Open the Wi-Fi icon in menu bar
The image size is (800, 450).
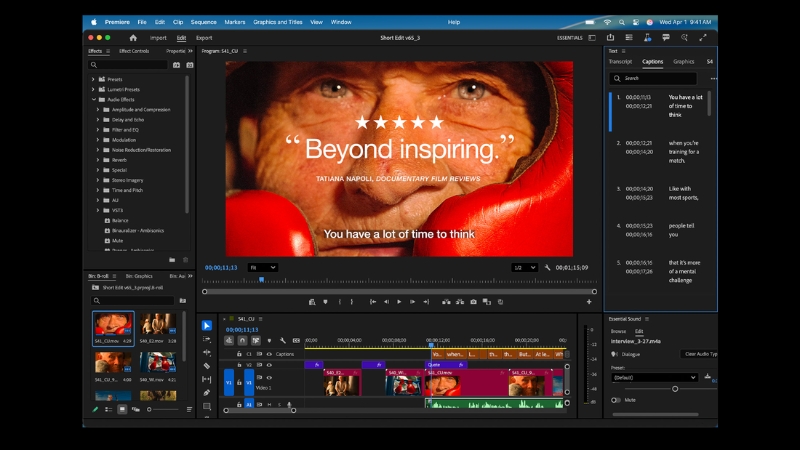coord(606,22)
